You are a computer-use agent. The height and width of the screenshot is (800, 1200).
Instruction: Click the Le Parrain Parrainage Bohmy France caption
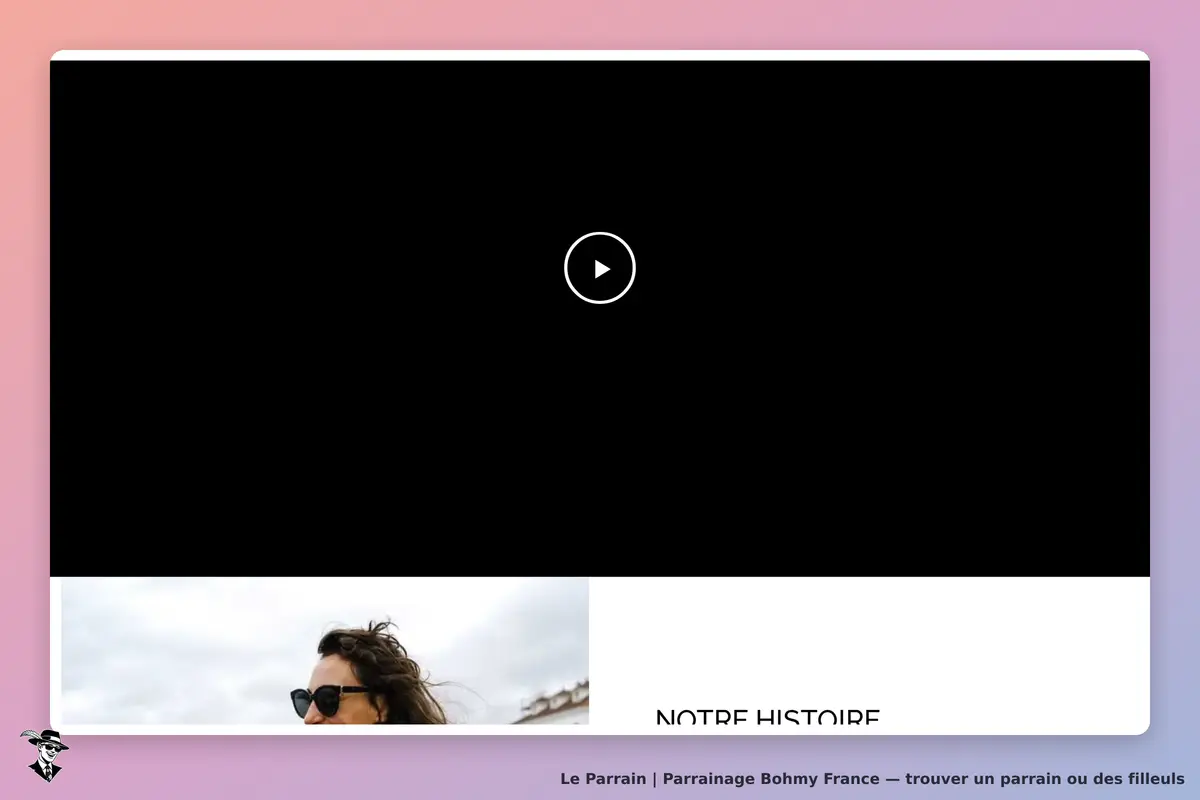872,778
